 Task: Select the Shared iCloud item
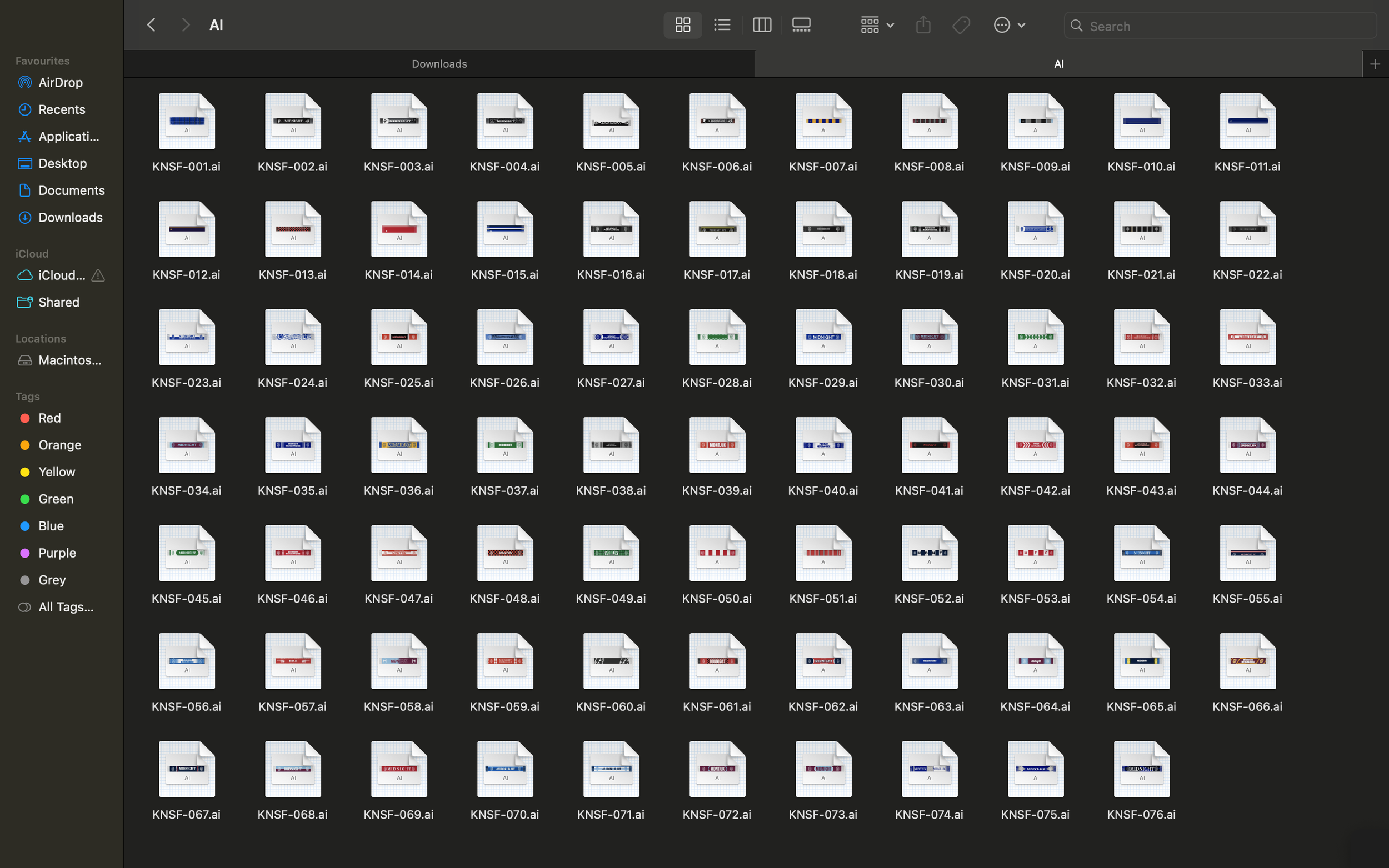(57, 302)
